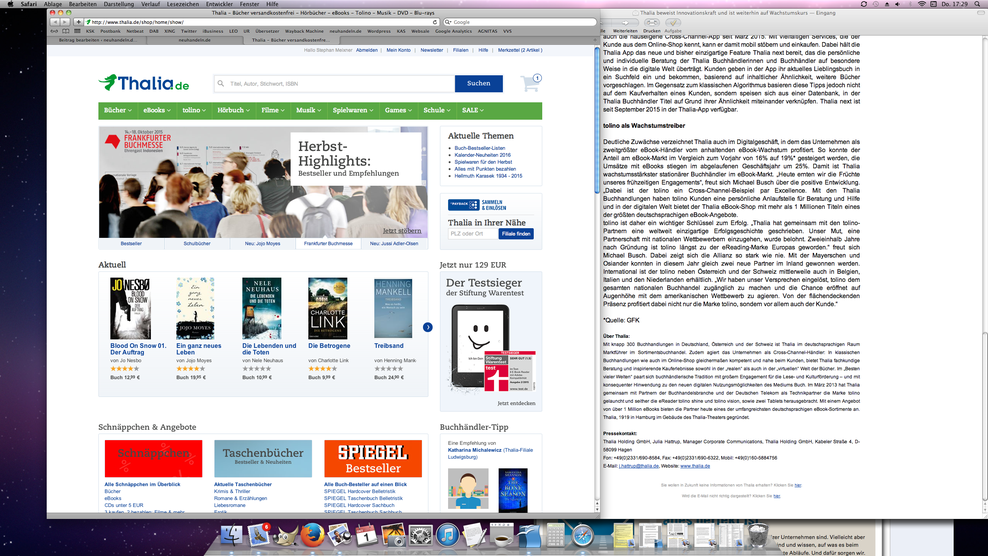
Task: Open Calendar from the dock
Action: point(366,535)
